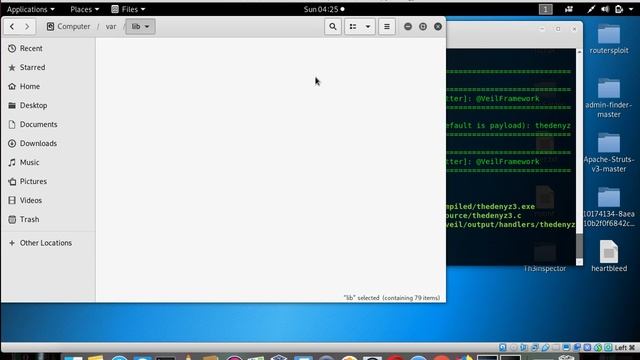The height and width of the screenshot is (360, 640).
Task: Click the plus icon beside Other Locations
Action: point(12,243)
